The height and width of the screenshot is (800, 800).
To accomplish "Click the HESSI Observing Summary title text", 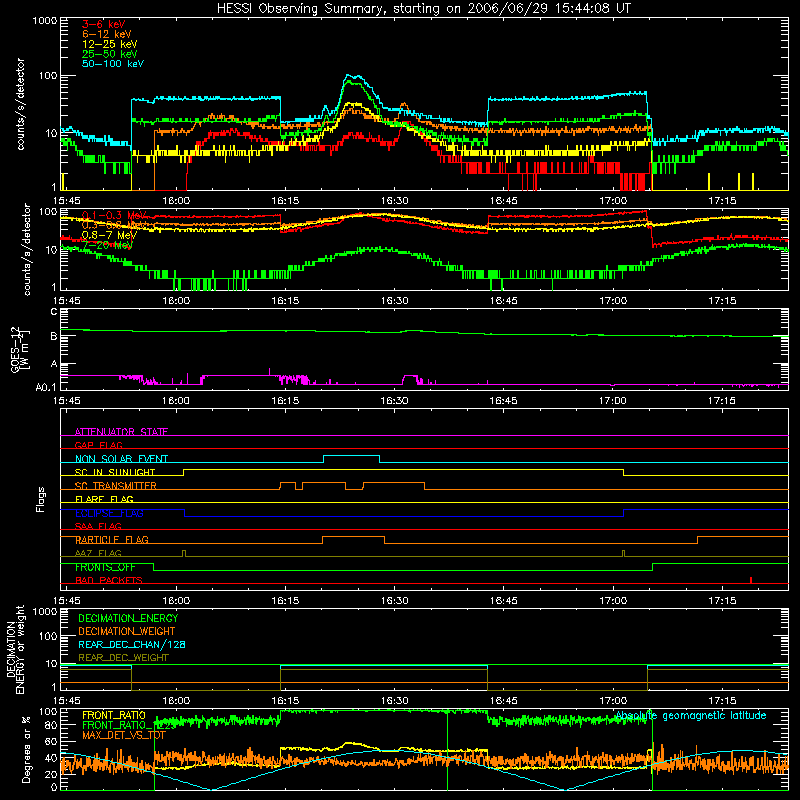I will pyautogui.click(x=424, y=9).
